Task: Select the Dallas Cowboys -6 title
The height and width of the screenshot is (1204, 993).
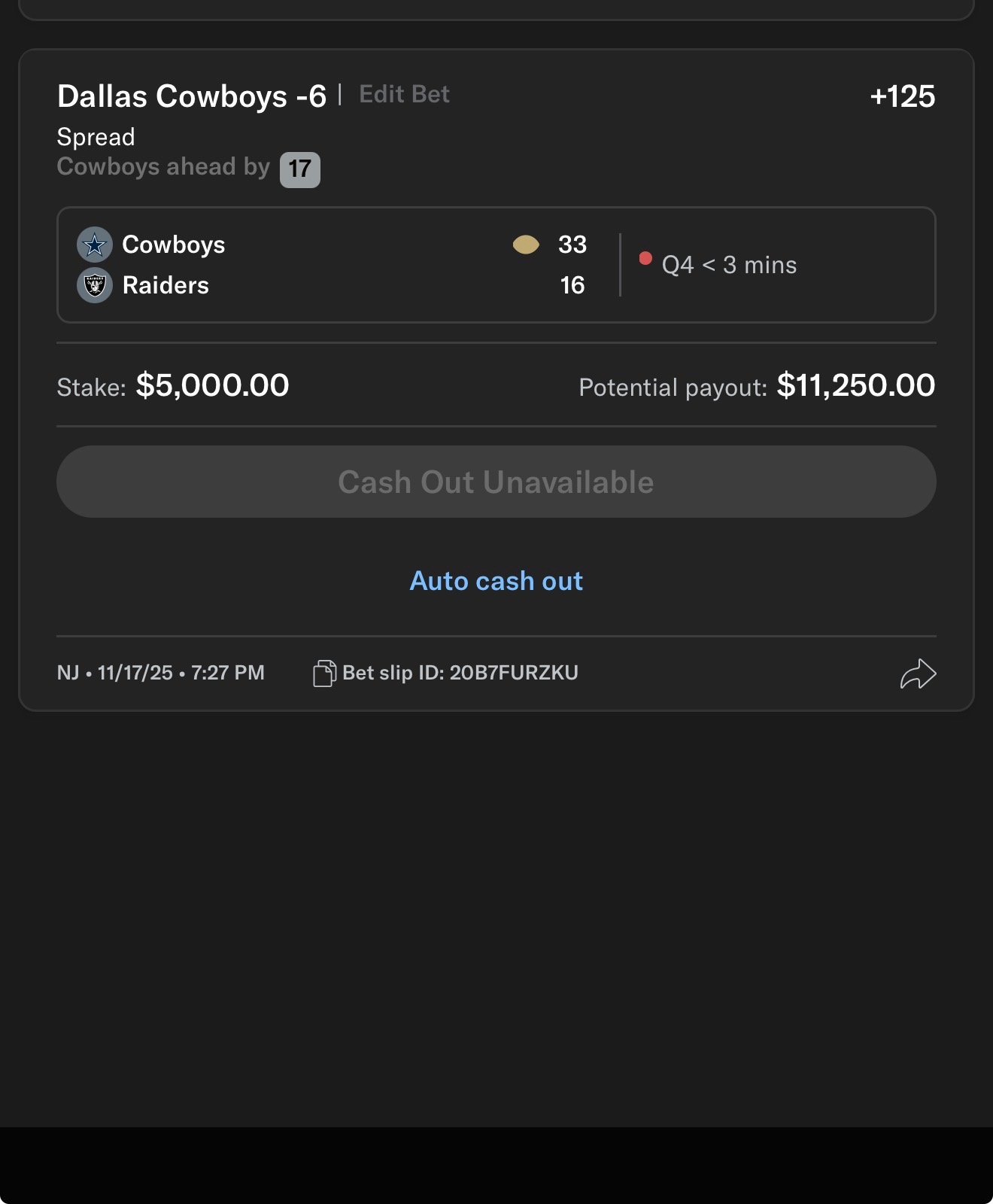Action: [192, 96]
